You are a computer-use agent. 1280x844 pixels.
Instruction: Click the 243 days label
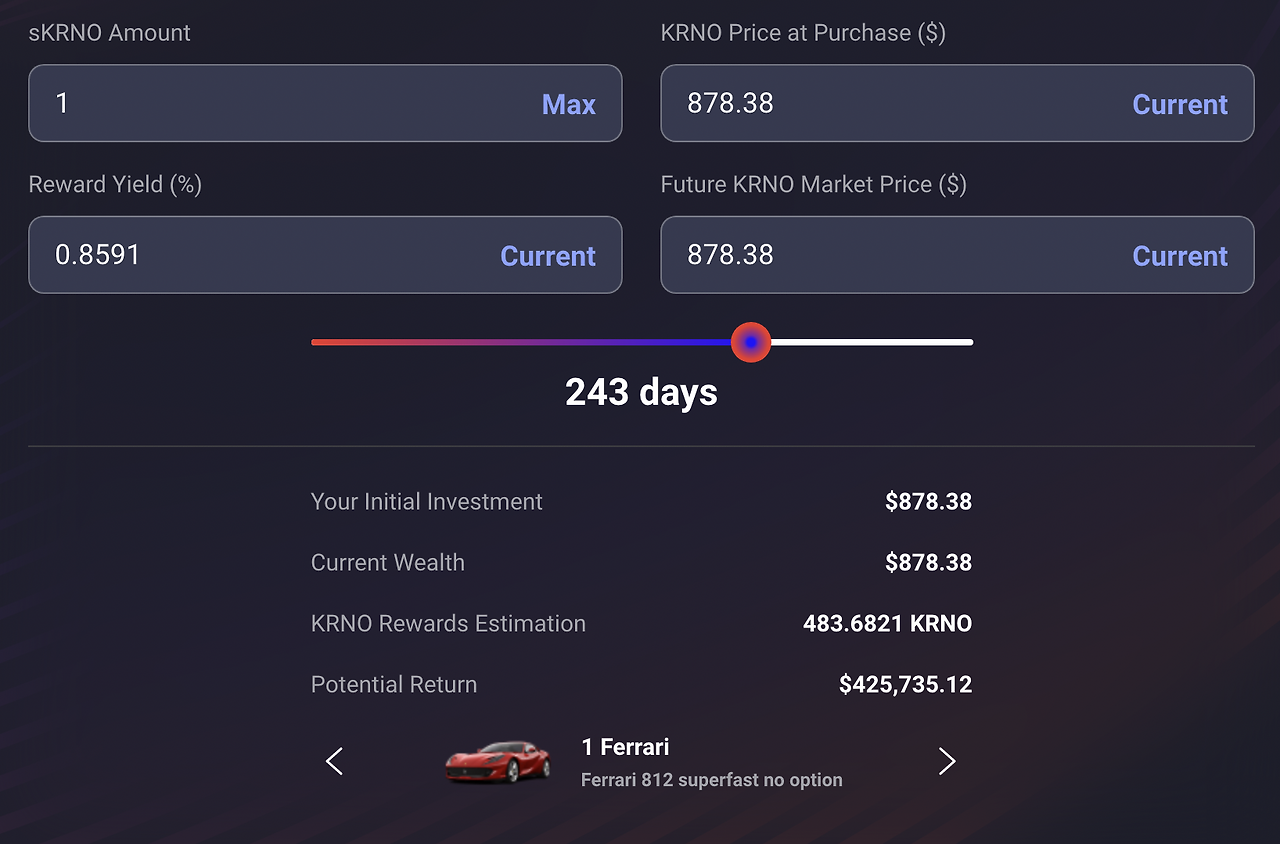tap(641, 392)
